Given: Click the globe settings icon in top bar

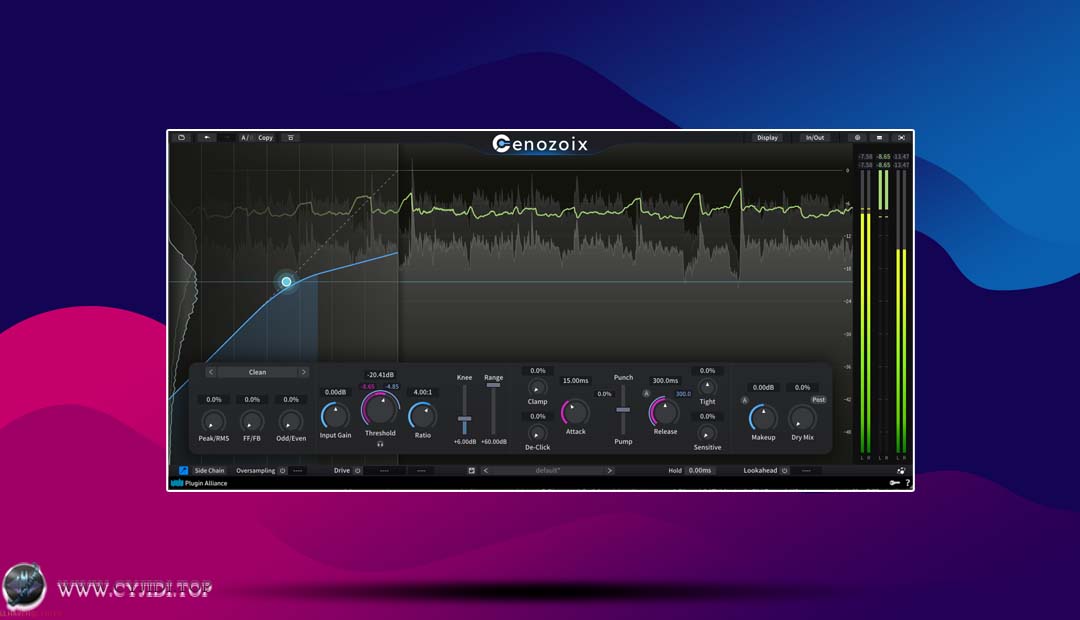Looking at the screenshot, I should [858, 138].
